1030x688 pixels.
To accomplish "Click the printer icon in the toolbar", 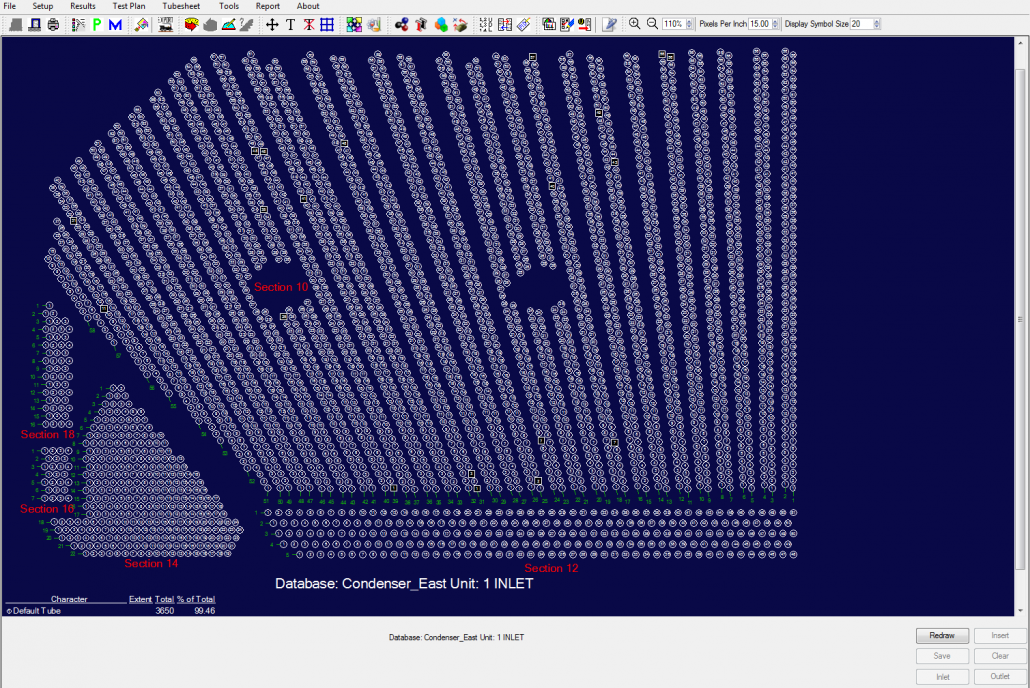I will click(x=53, y=24).
